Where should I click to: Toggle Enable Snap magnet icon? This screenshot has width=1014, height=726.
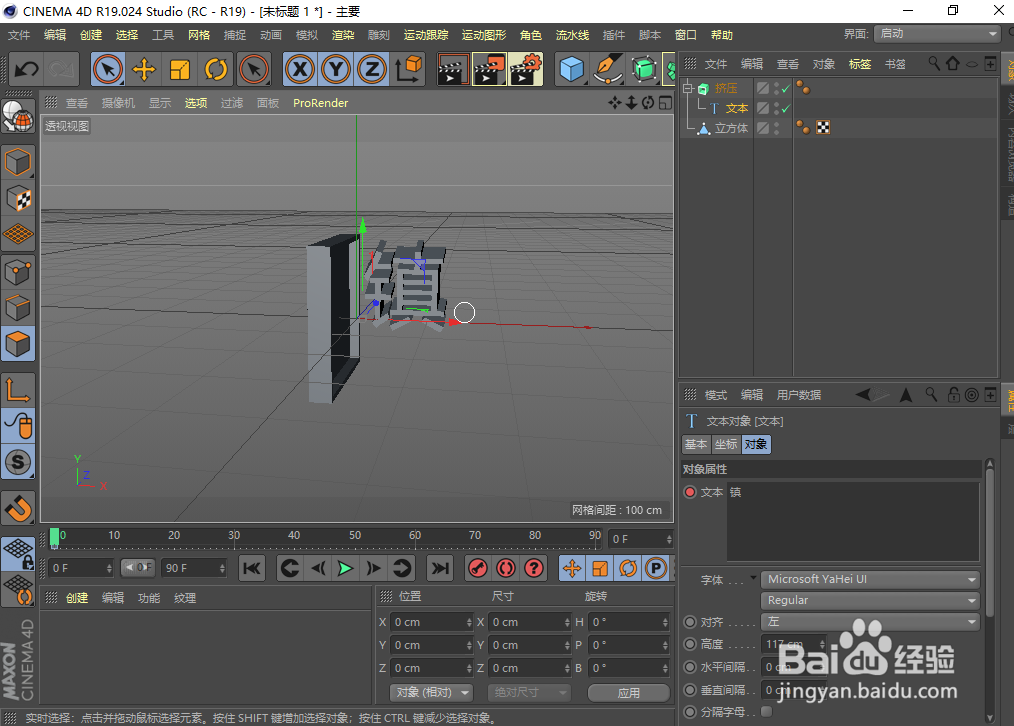(18, 508)
